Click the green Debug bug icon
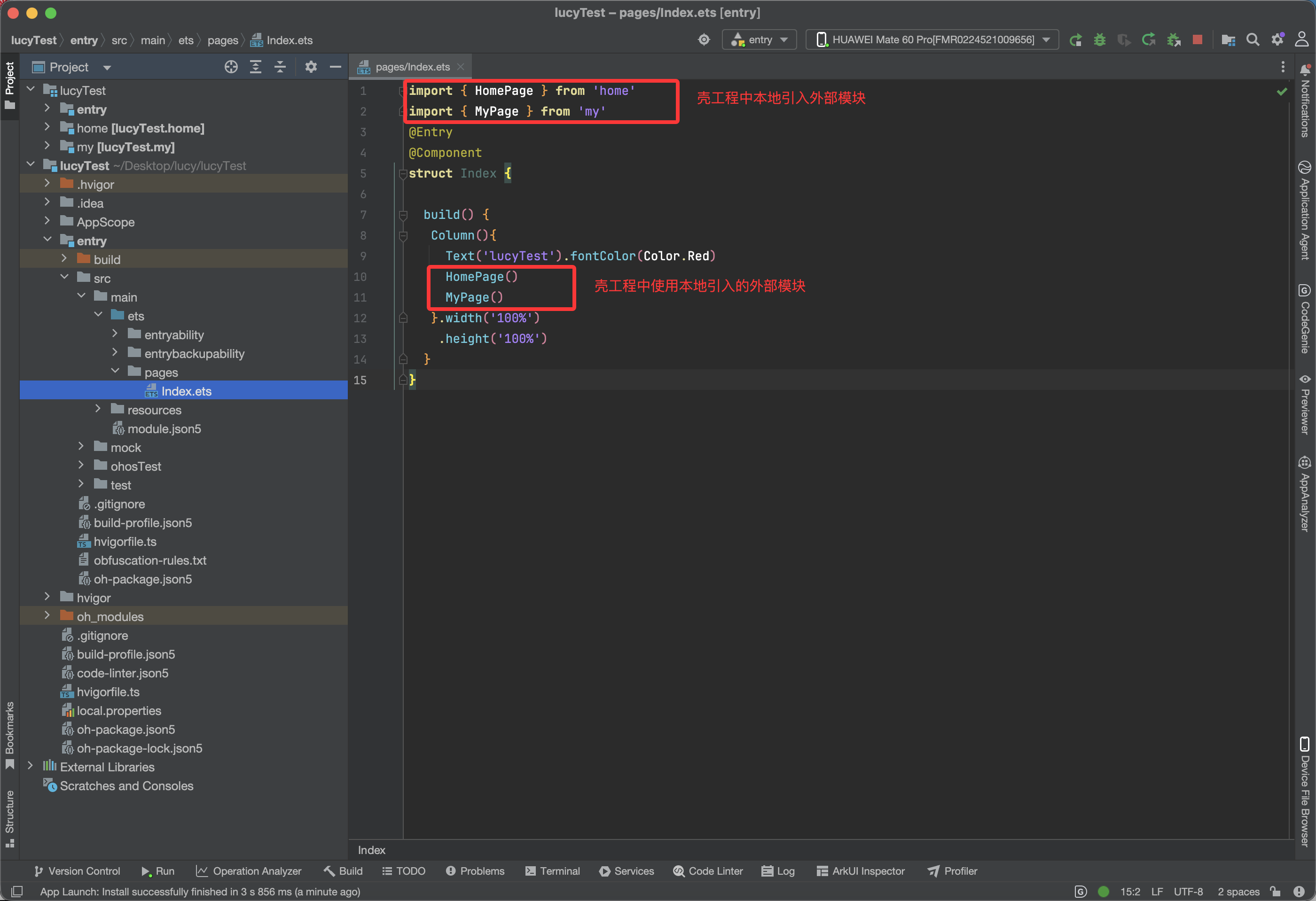Image resolution: width=1316 pixels, height=901 pixels. coord(1099,39)
